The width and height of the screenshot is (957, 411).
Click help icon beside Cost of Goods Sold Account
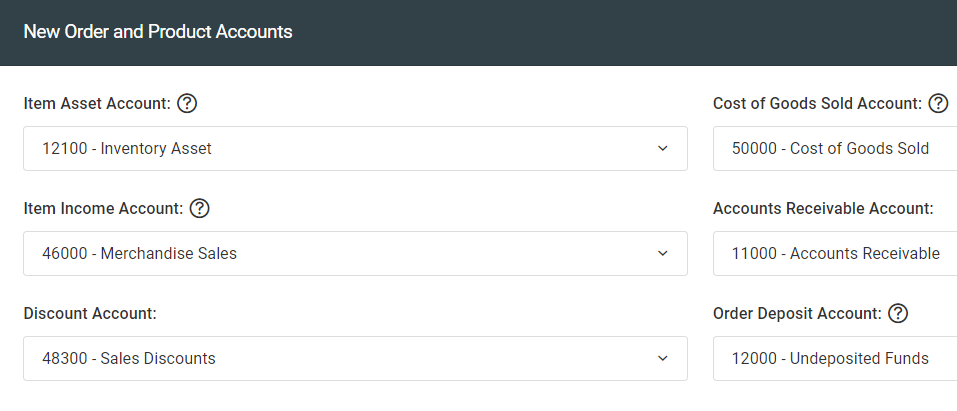point(938,104)
